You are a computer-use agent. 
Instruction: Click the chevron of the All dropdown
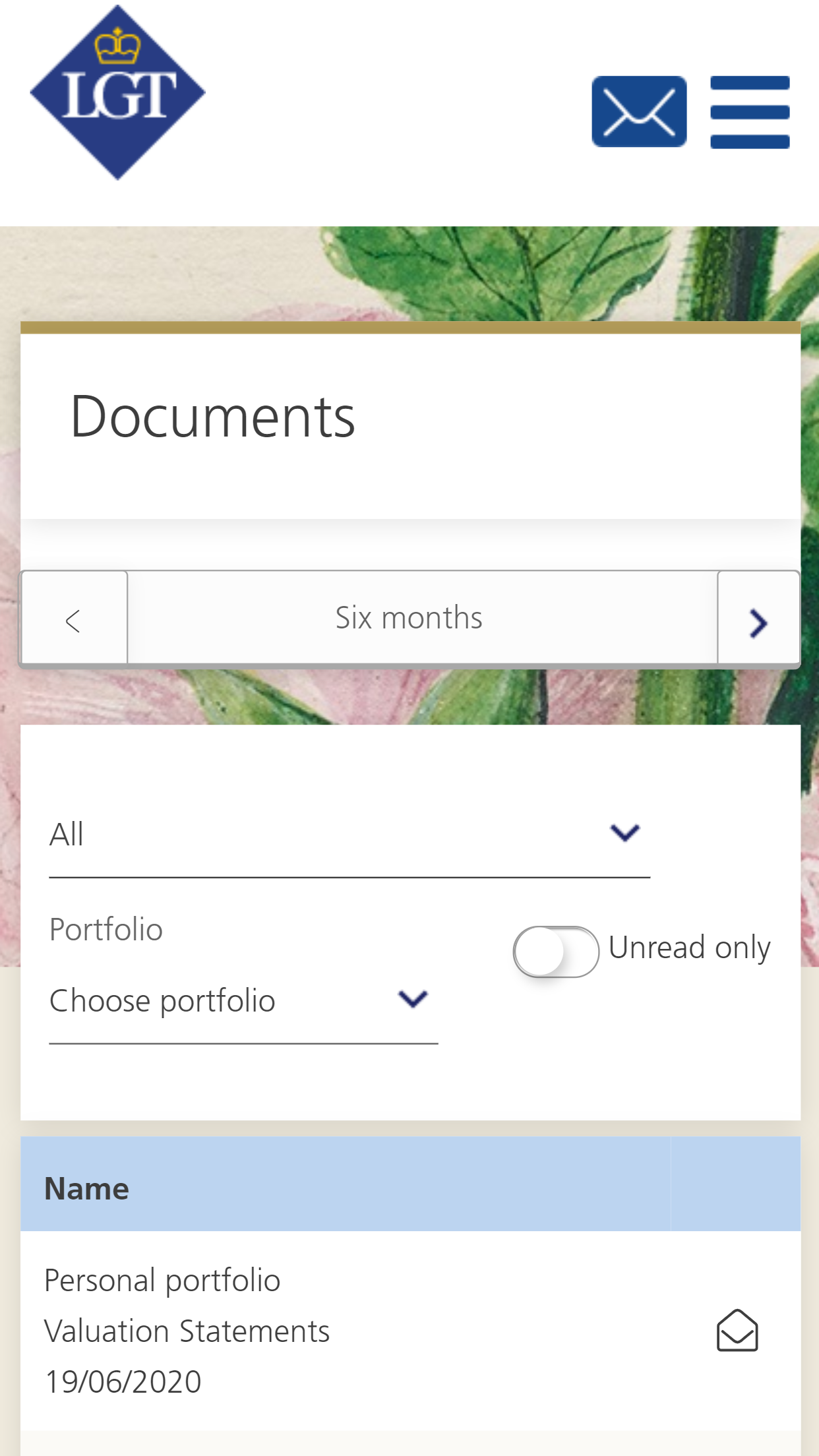point(624,833)
